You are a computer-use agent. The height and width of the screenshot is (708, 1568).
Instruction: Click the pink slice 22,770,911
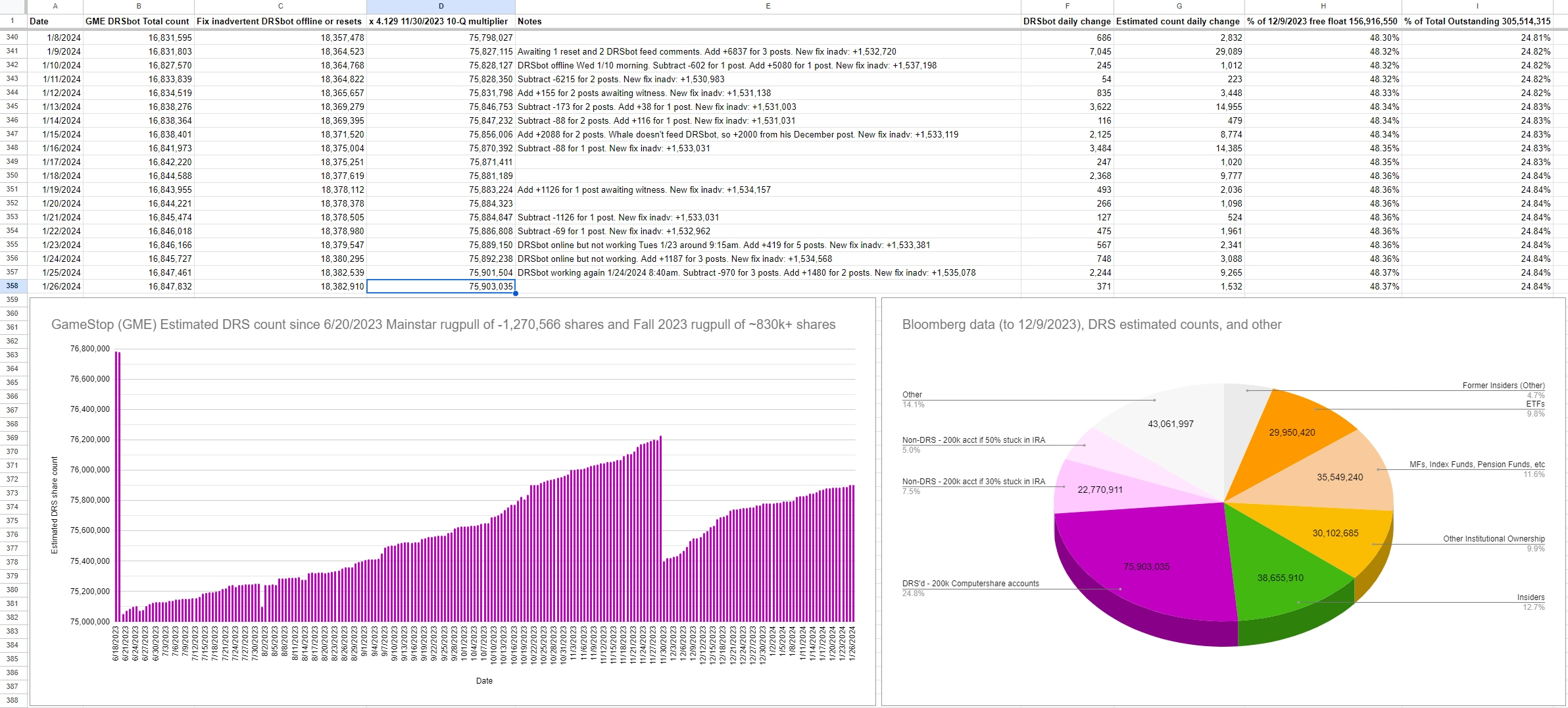point(1100,490)
